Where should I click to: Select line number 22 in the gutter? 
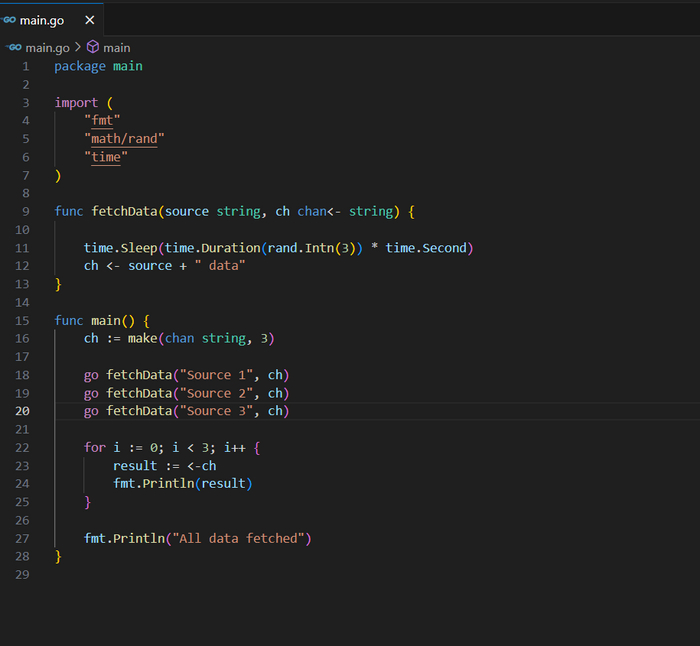22,447
